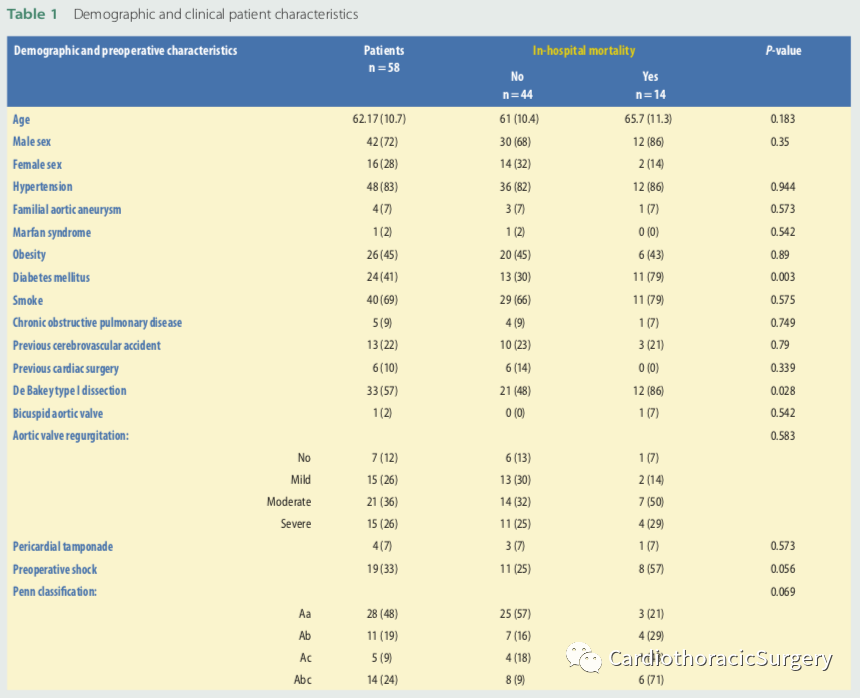Select the Penn classification P-value '0.069'
Screen dimensions: 860x698
pyautogui.click(x=783, y=592)
